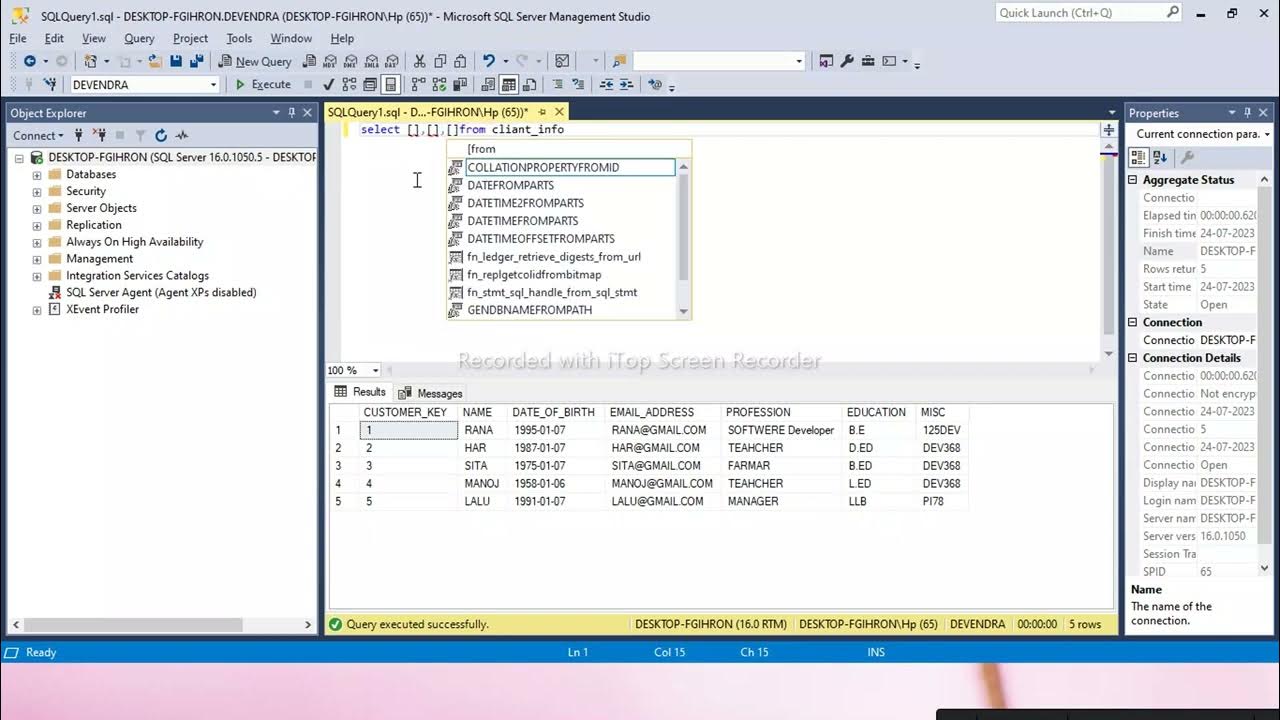
Task: Collapse the Aggregate Status section
Action: (1133, 180)
